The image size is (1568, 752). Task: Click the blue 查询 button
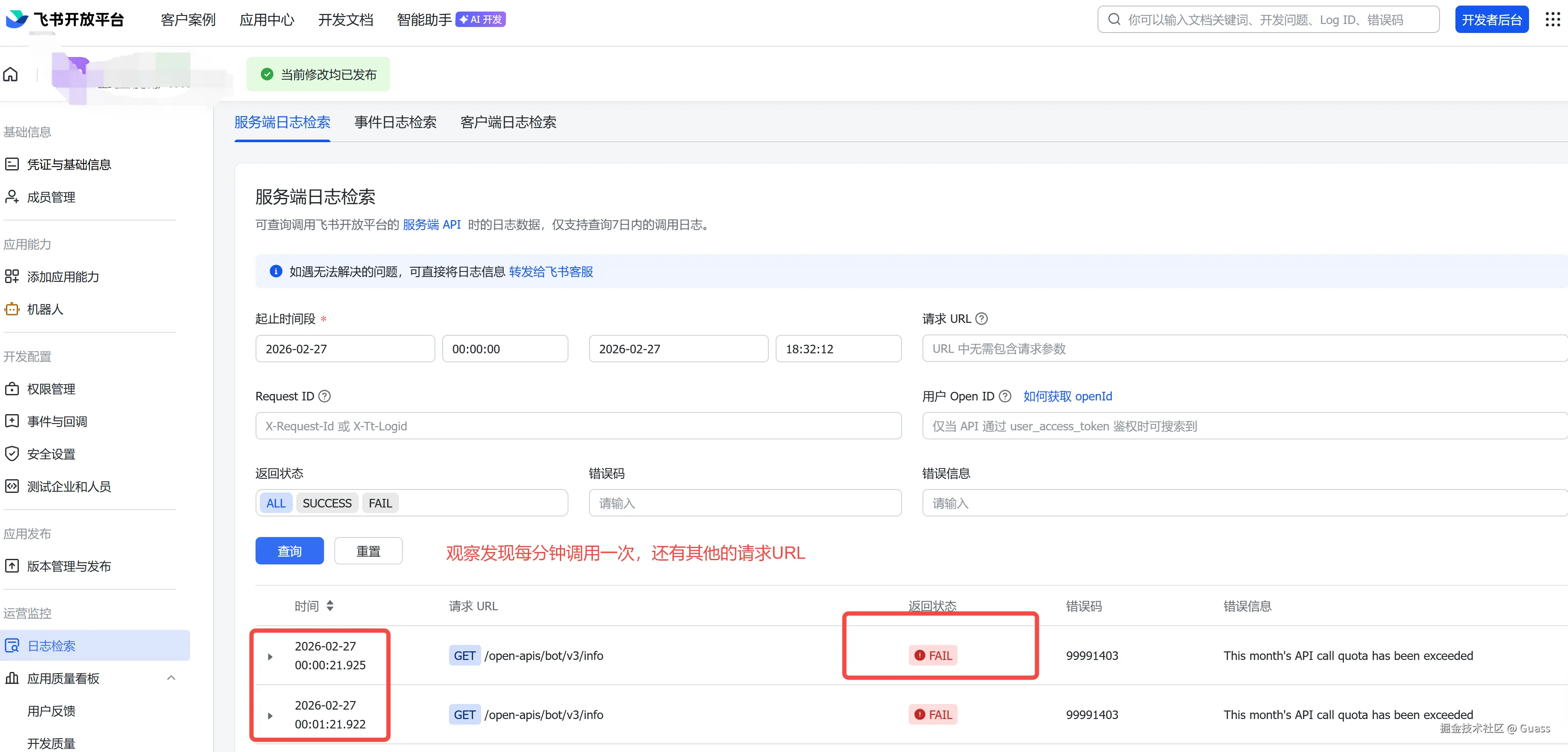click(289, 551)
